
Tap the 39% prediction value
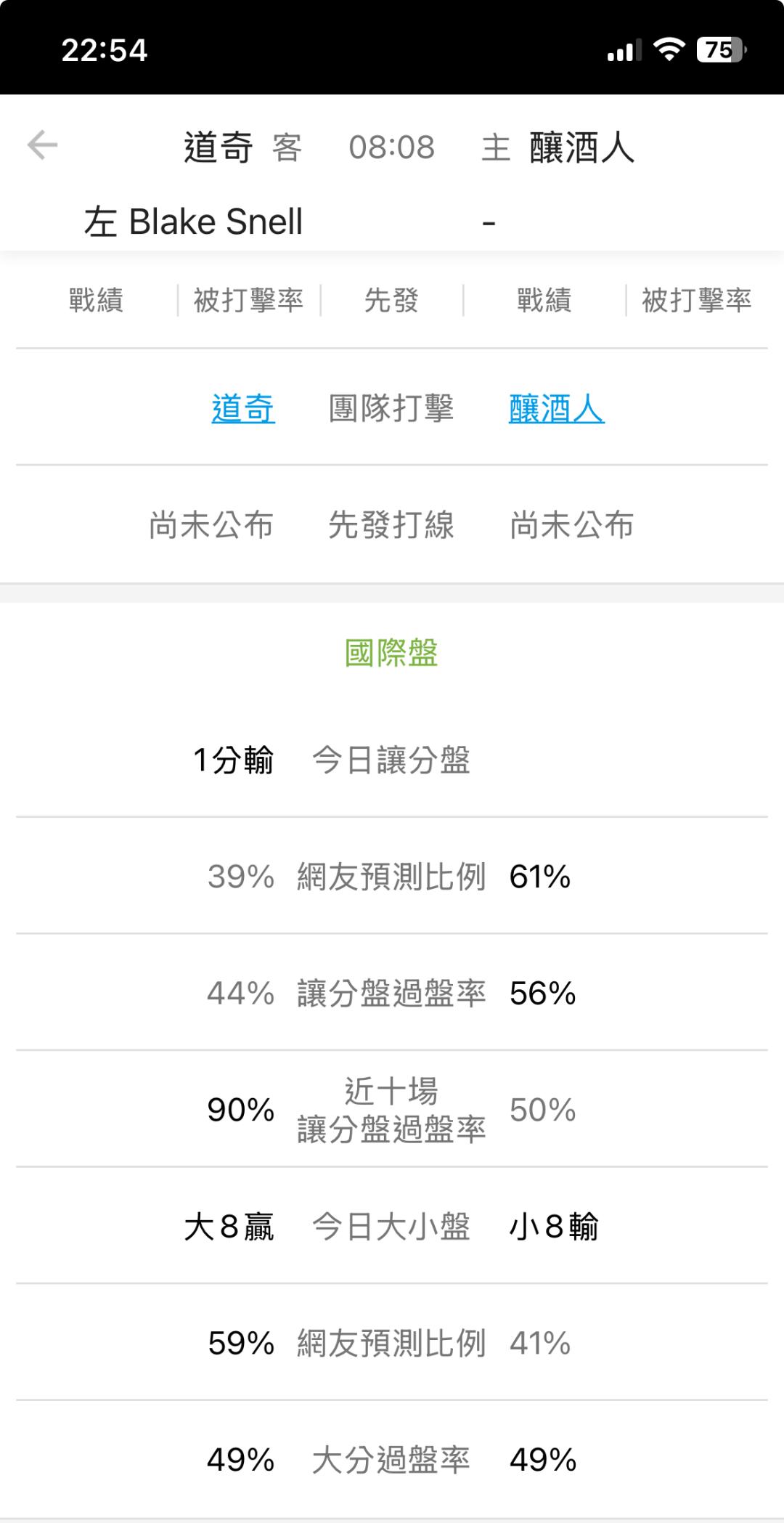click(241, 877)
